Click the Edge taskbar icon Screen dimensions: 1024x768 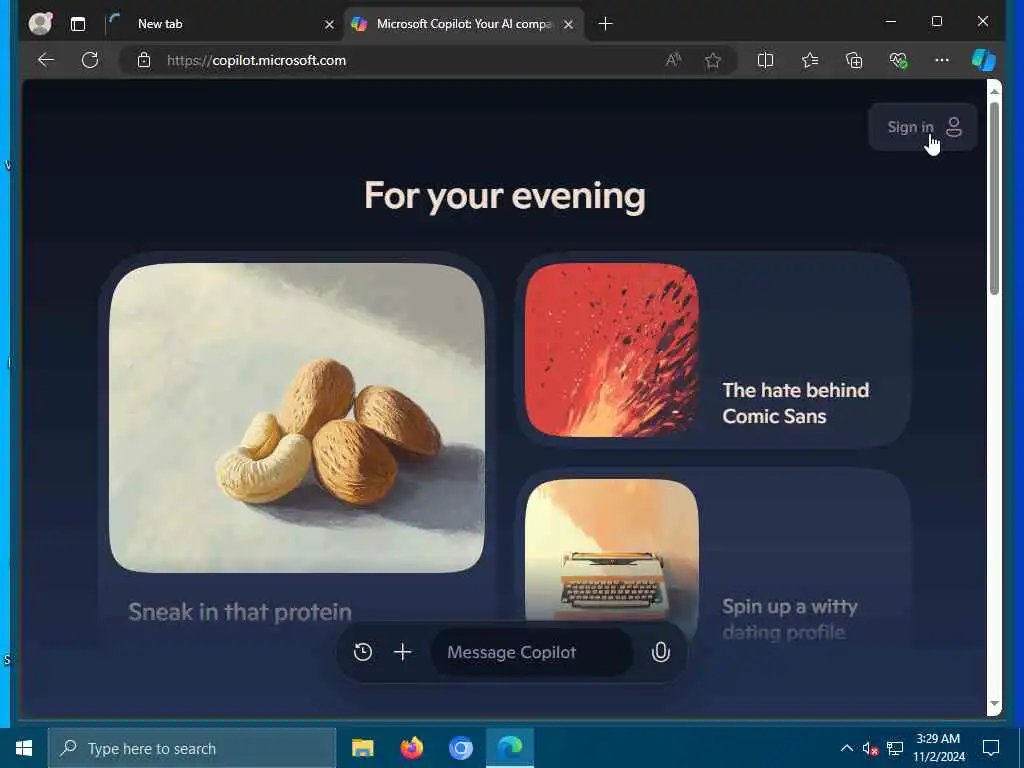coord(510,748)
